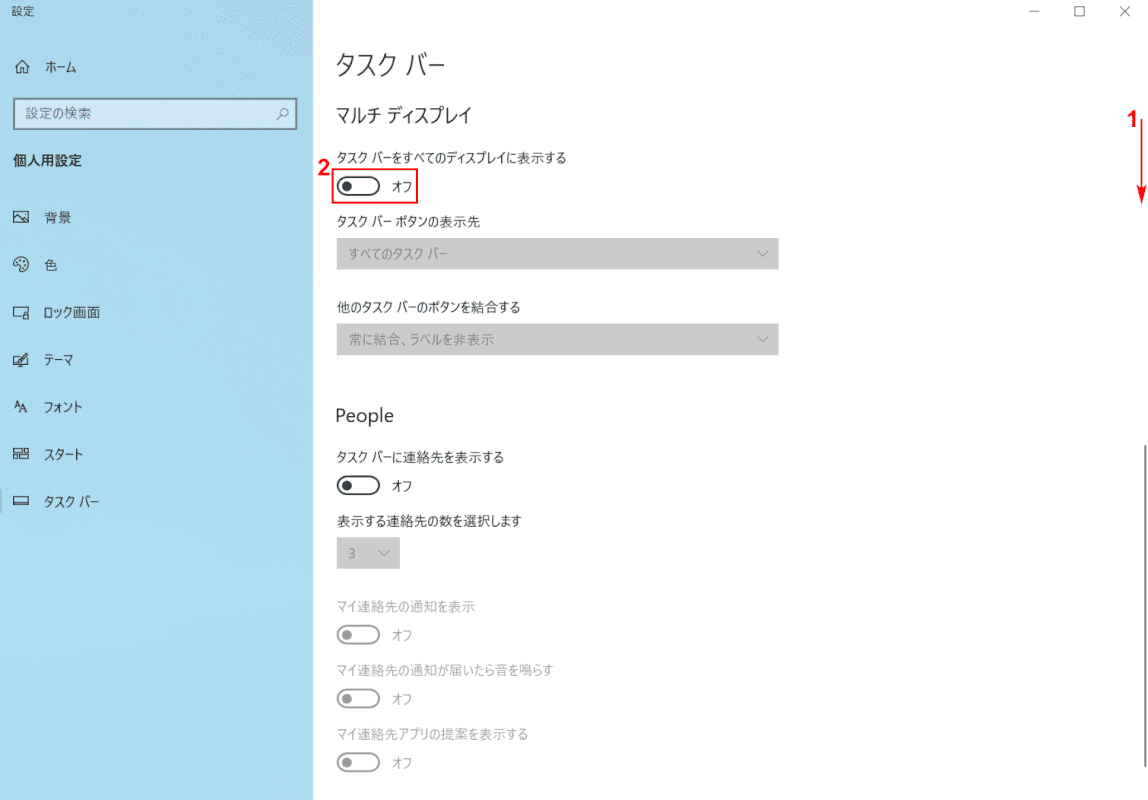The width and height of the screenshot is (1148, 800).
Task: Close the 設定 window
Action: point(1125,12)
